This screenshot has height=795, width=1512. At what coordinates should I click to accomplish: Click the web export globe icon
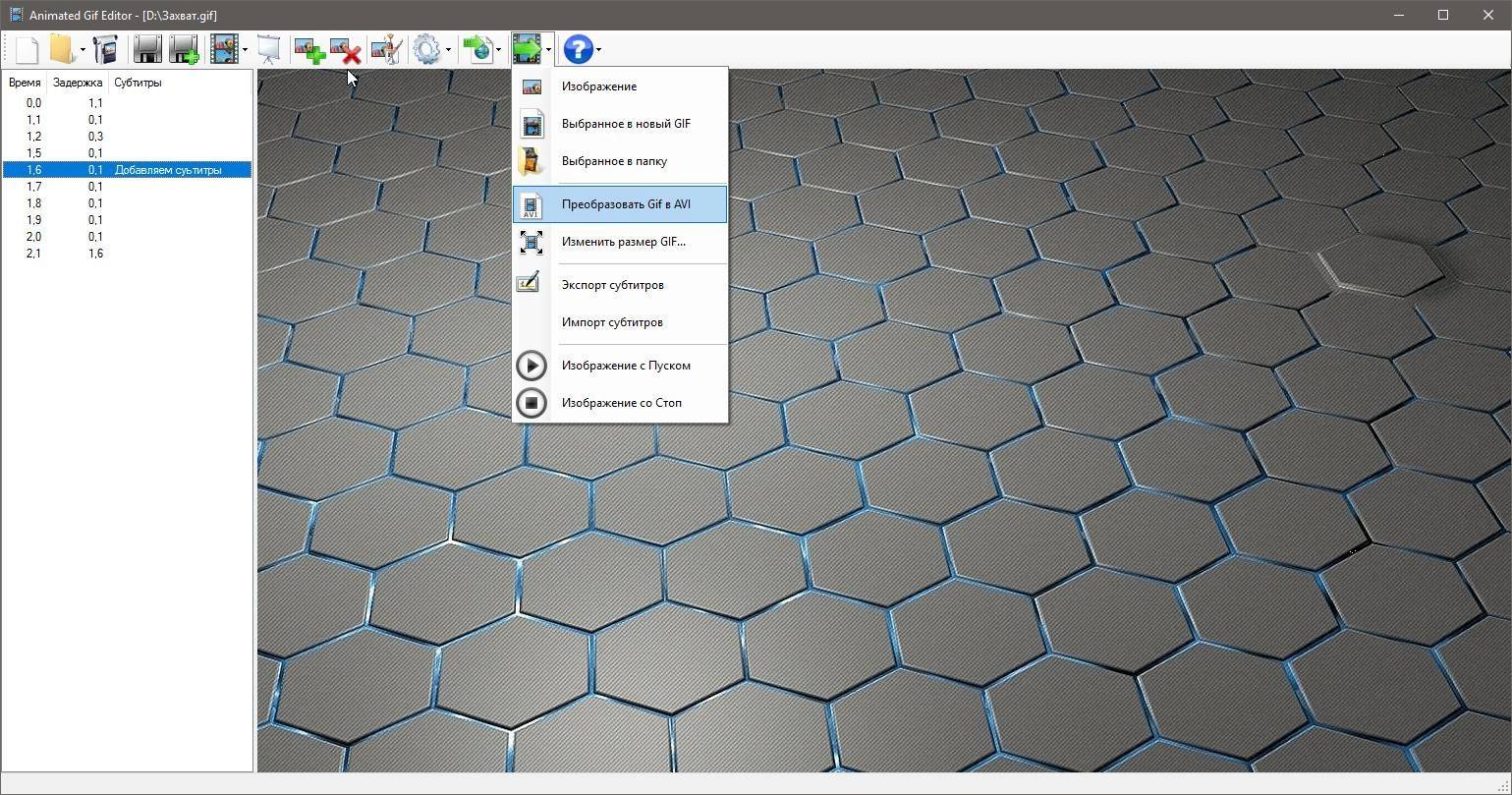coord(477,49)
